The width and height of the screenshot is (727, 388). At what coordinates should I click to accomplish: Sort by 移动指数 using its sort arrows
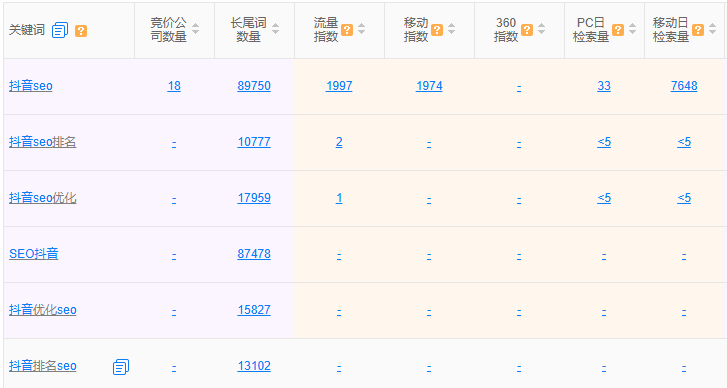coord(452,29)
